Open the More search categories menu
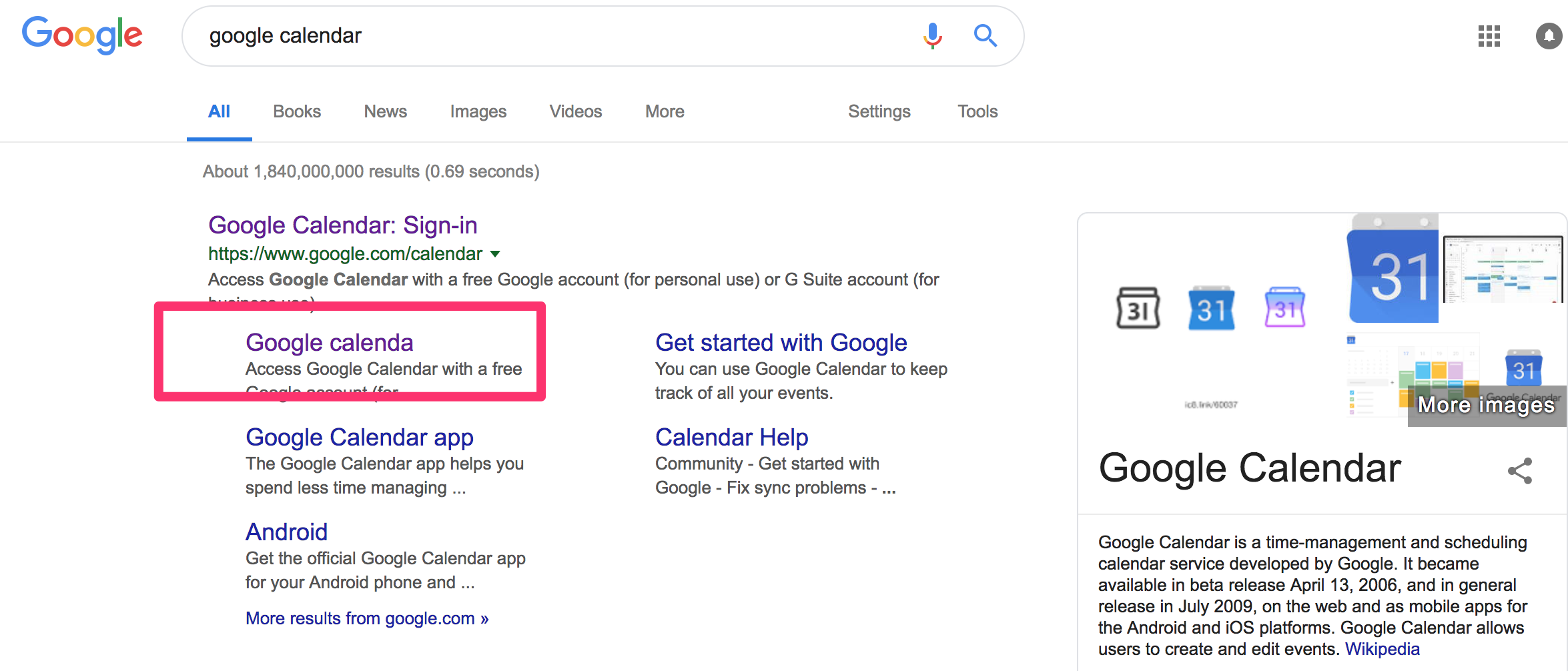1568x671 pixels. (665, 111)
